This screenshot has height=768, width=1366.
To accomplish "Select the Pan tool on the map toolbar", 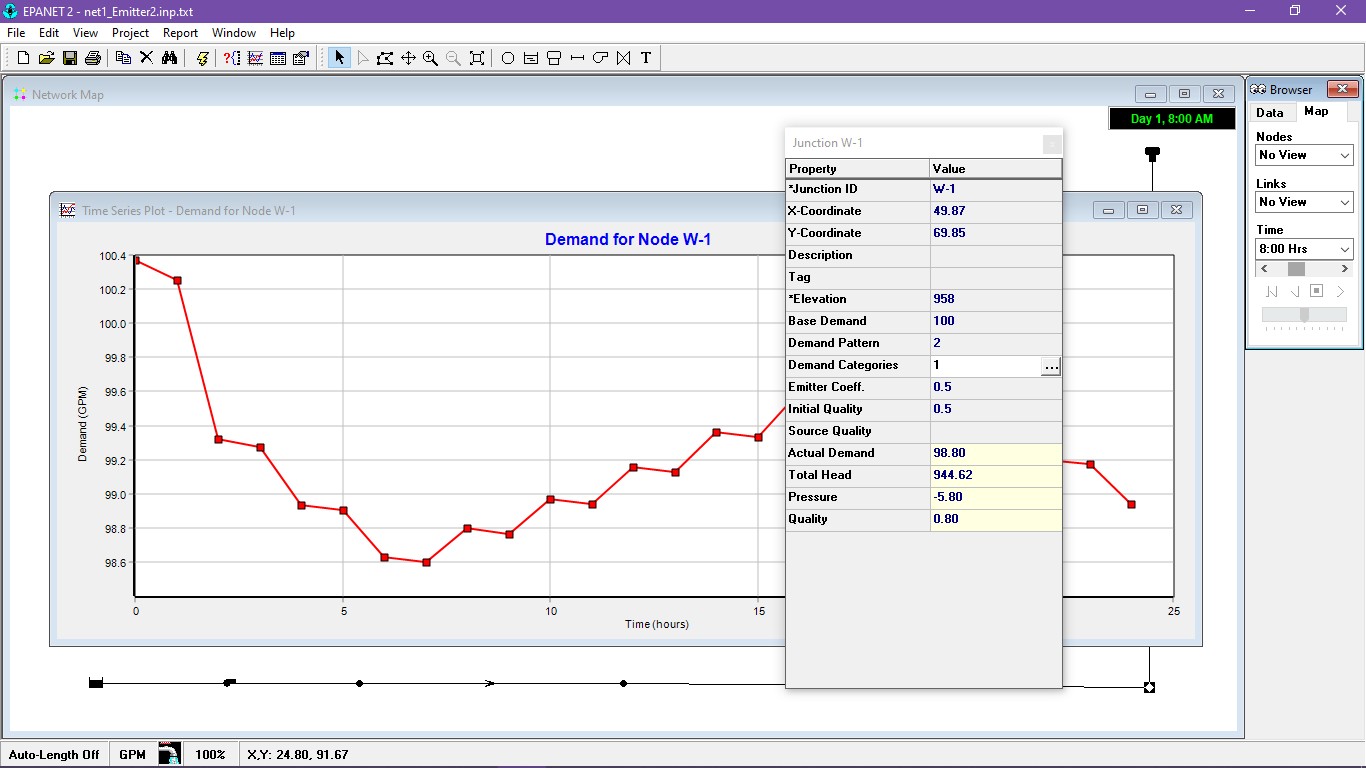I will (407, 57).
